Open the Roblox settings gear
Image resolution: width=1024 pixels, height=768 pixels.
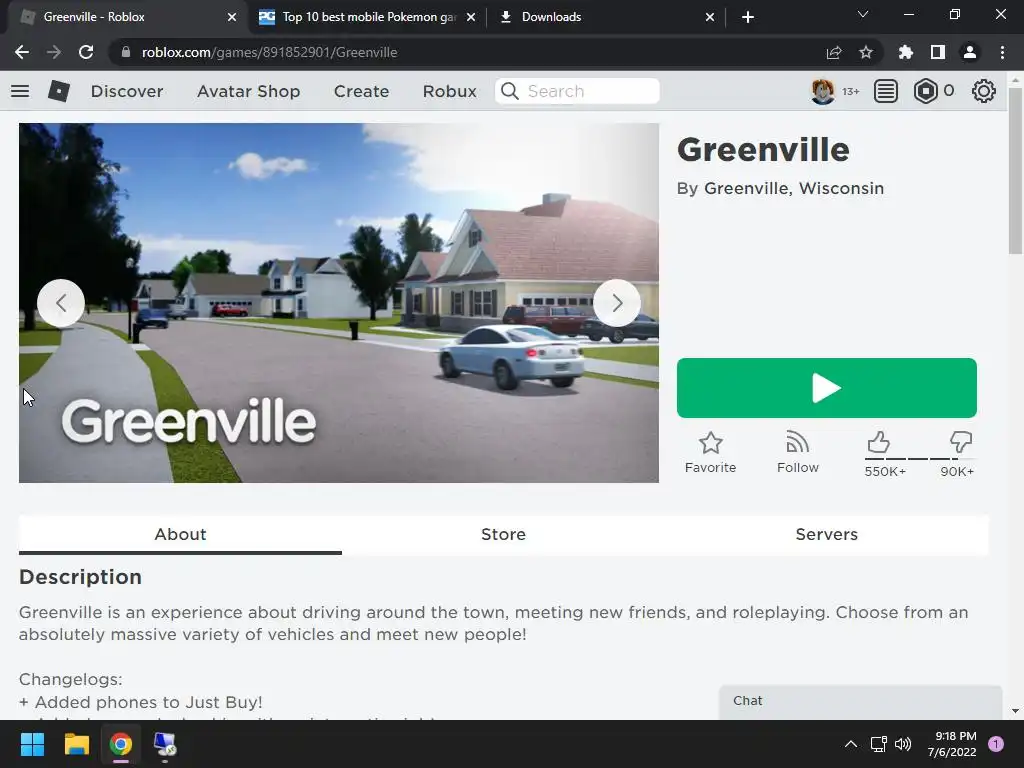coord(984,91)
